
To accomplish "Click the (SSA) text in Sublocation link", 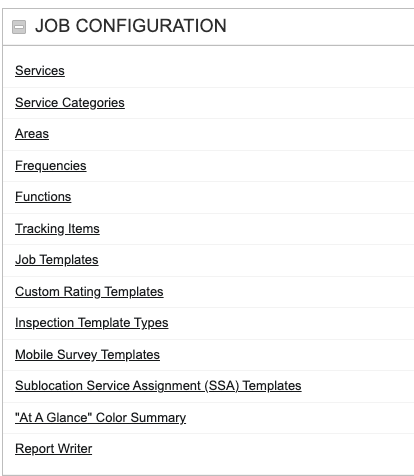I will click(x=222, y=386).
